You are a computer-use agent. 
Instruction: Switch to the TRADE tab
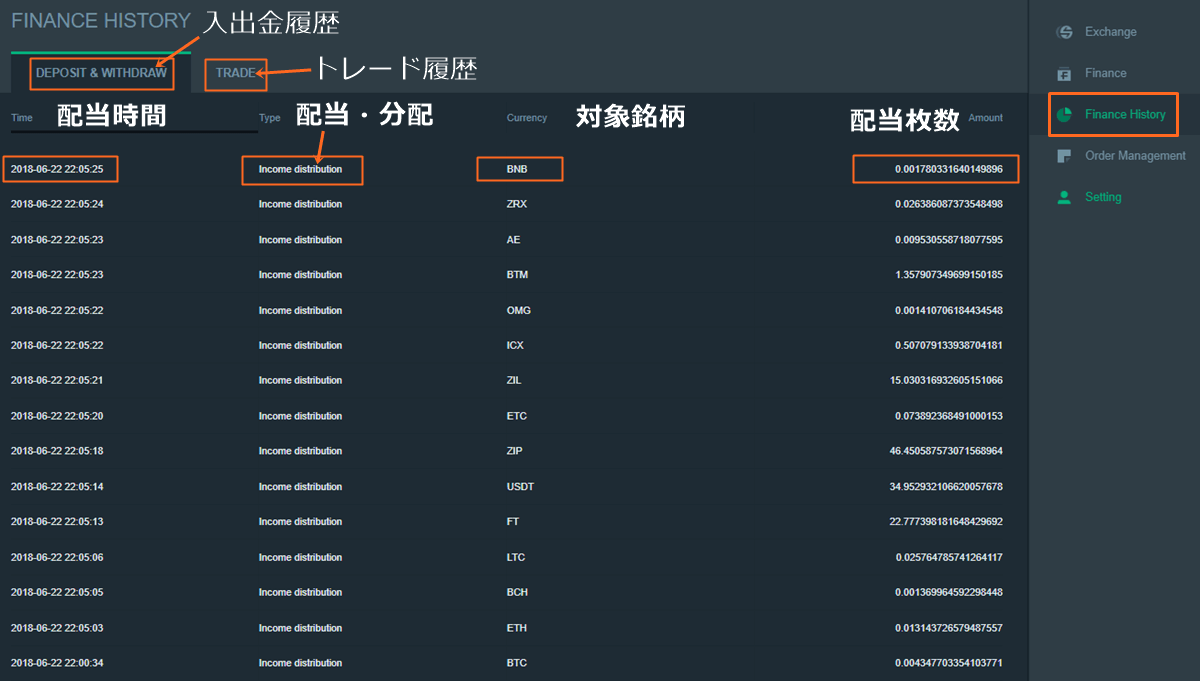(x=235, y=74)
